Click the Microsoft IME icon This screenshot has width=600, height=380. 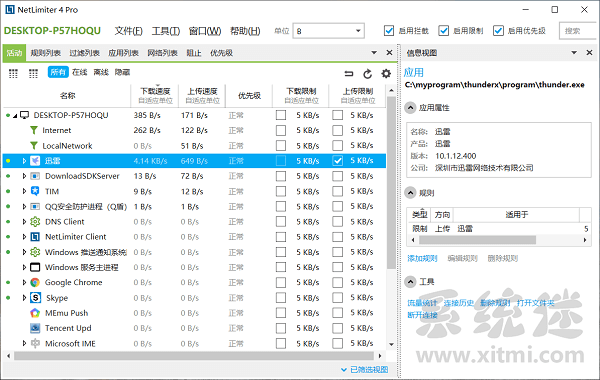(x=35, y=343)
